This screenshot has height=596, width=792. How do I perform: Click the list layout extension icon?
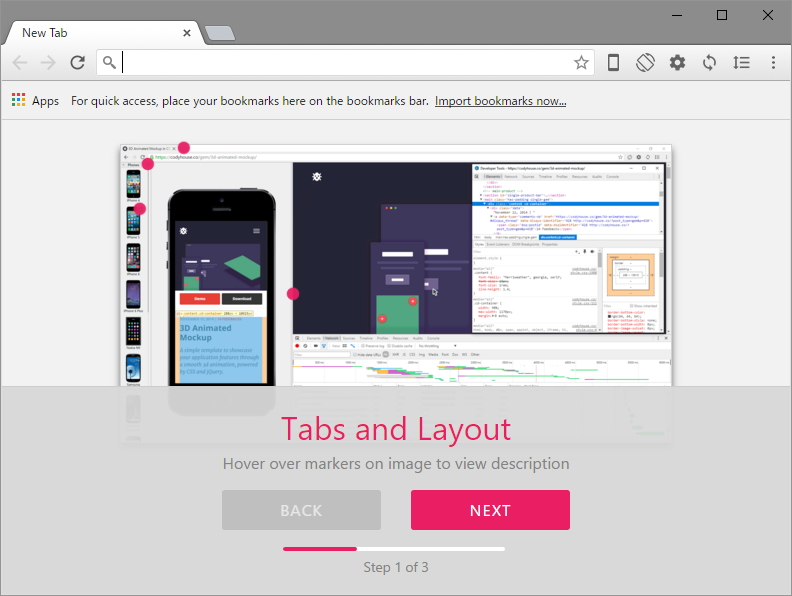(741, 63)
